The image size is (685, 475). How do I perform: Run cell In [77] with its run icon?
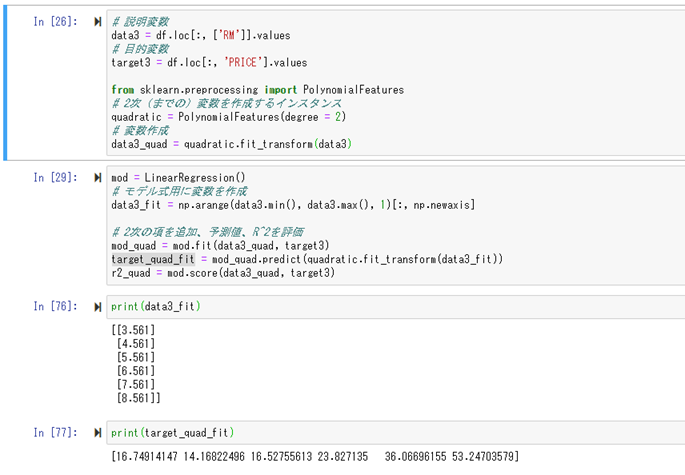click(98, 433)
